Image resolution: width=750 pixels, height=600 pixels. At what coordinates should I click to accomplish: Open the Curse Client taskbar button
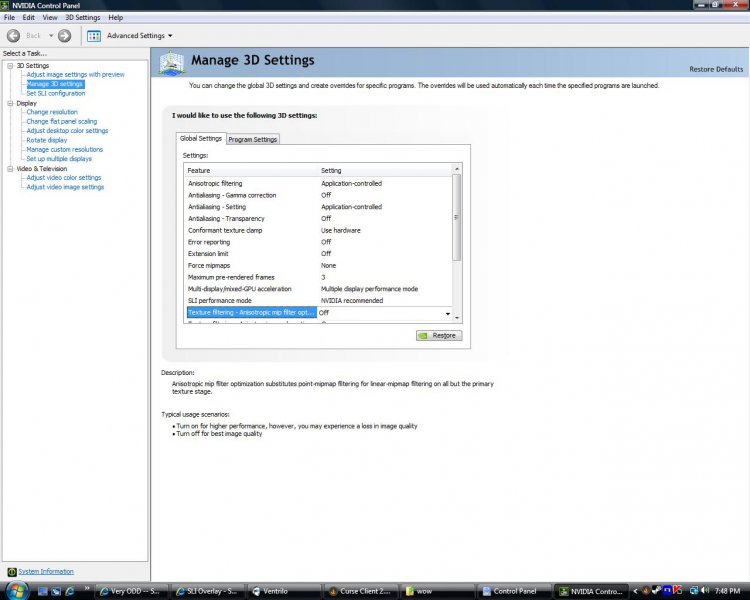point(361,591)
